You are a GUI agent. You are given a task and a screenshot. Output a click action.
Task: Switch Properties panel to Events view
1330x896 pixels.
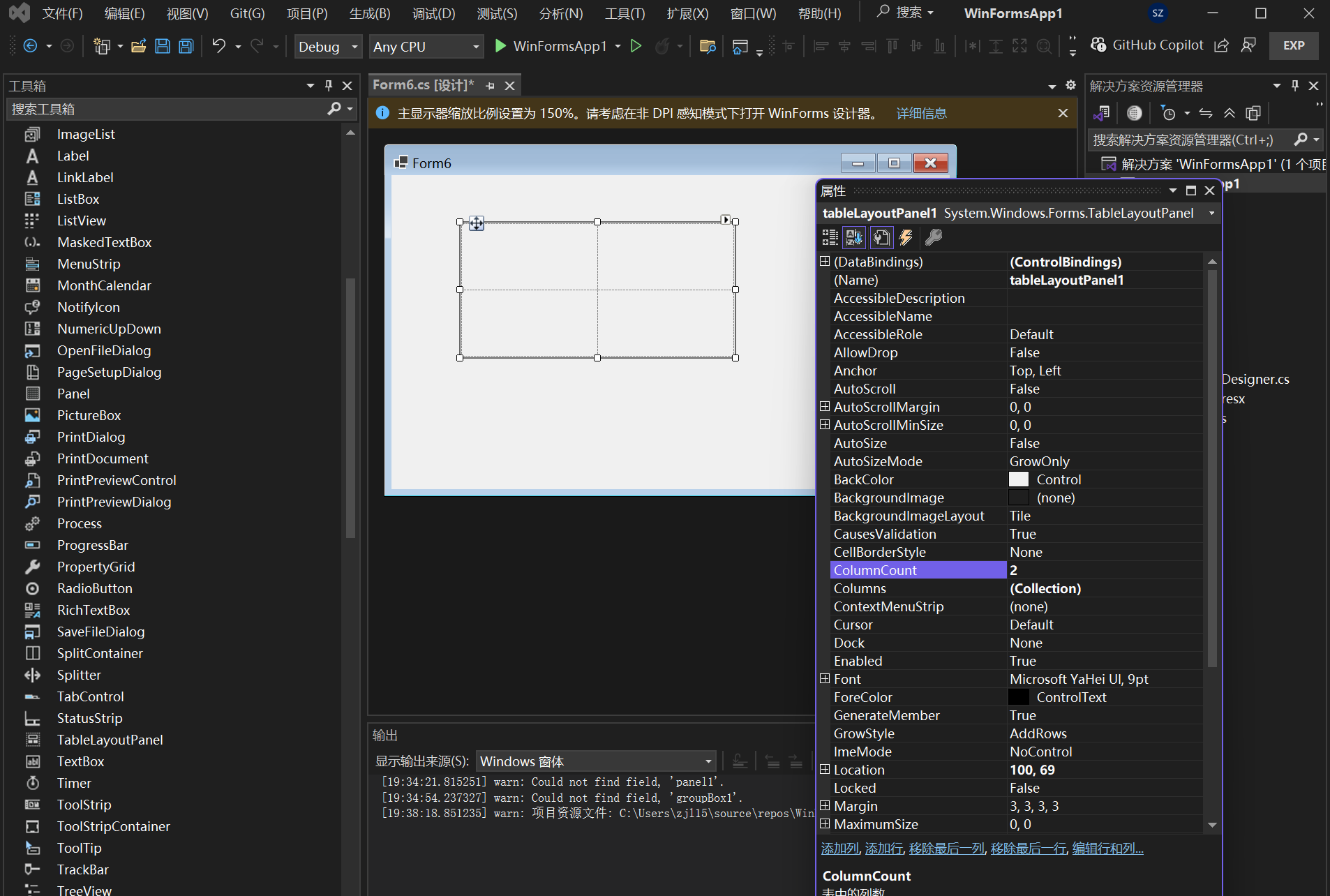[x=905, y=237]
